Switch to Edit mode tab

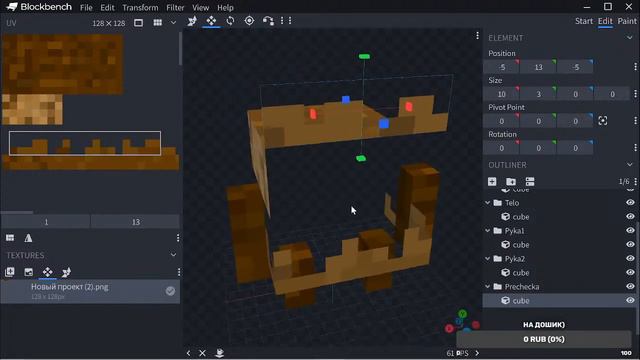click(x=605, y=21)
